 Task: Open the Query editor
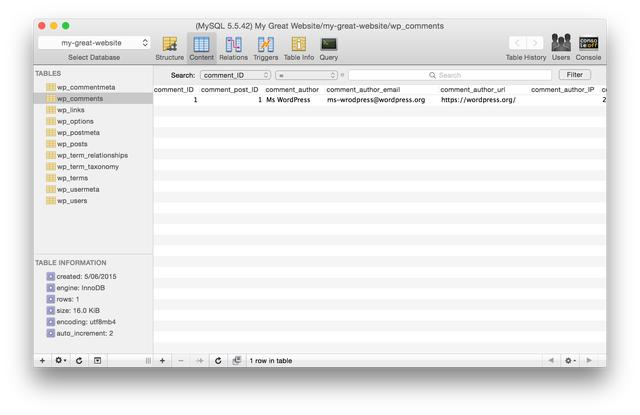coord(329,48)
